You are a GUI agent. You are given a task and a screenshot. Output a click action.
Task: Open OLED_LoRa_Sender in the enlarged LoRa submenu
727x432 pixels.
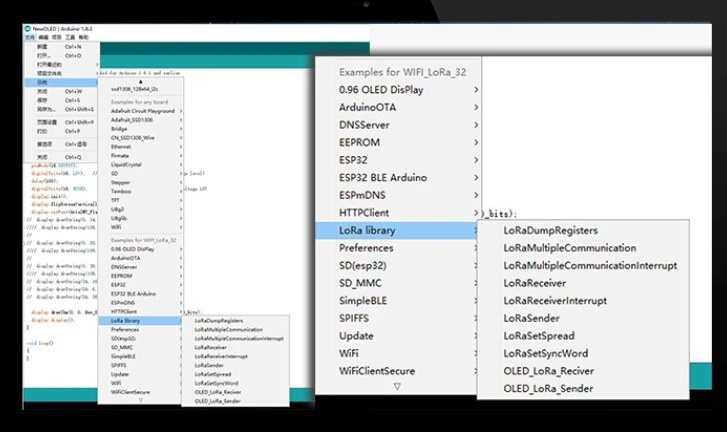[x=547, y=388]
